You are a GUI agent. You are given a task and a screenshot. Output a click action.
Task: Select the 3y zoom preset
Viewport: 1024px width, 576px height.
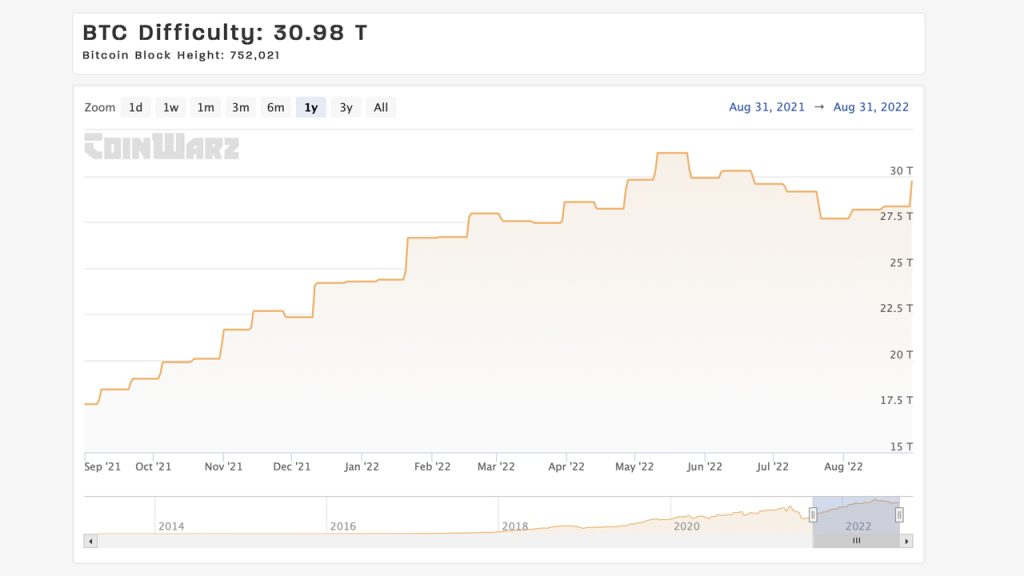tap(345, 107)
